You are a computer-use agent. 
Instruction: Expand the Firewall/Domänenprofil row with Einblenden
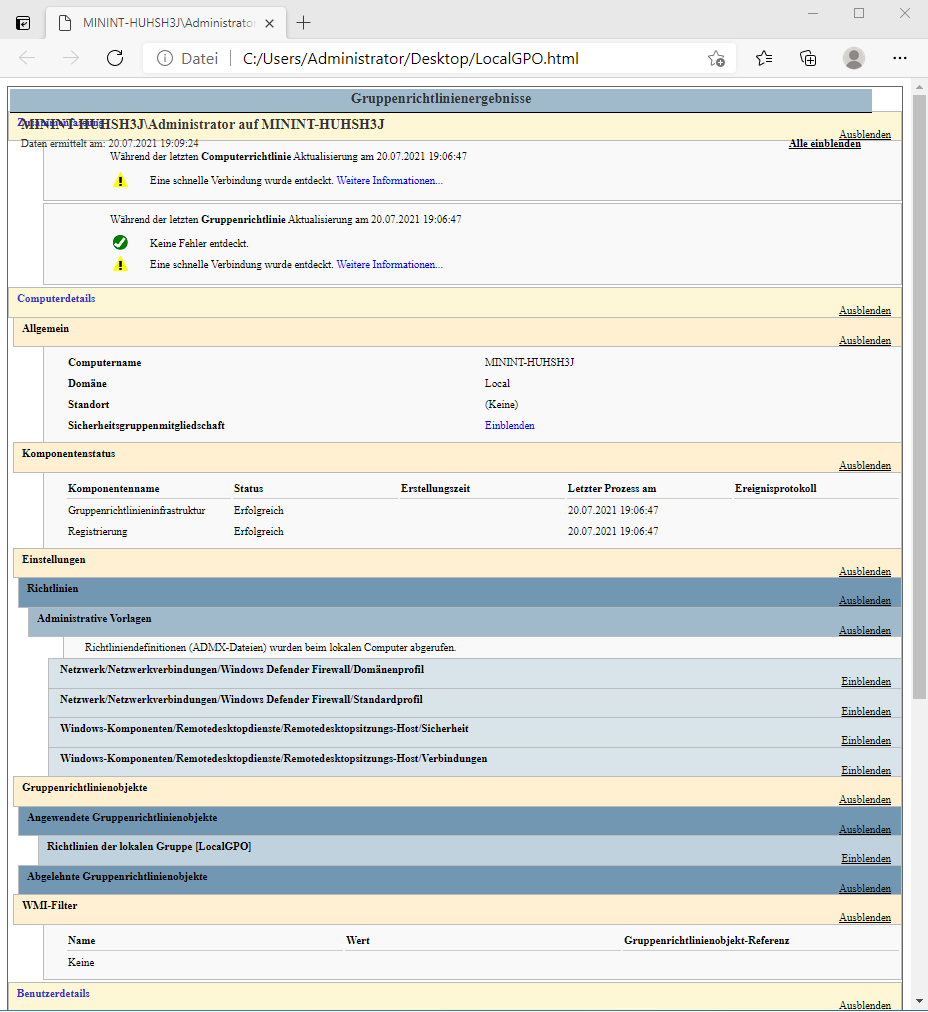click(x=866, y=682)
